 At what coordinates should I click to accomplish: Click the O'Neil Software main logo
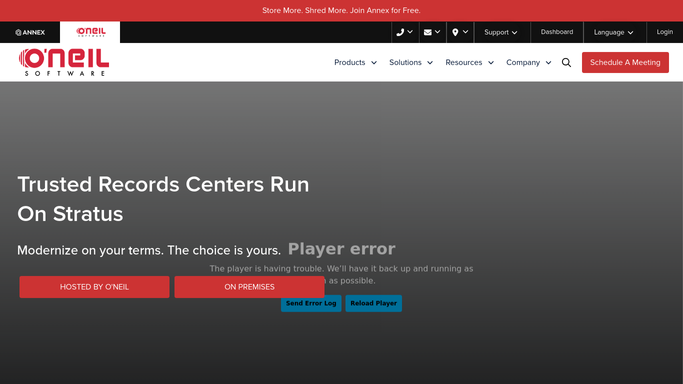pyautogui.click(x=64, y=62)
